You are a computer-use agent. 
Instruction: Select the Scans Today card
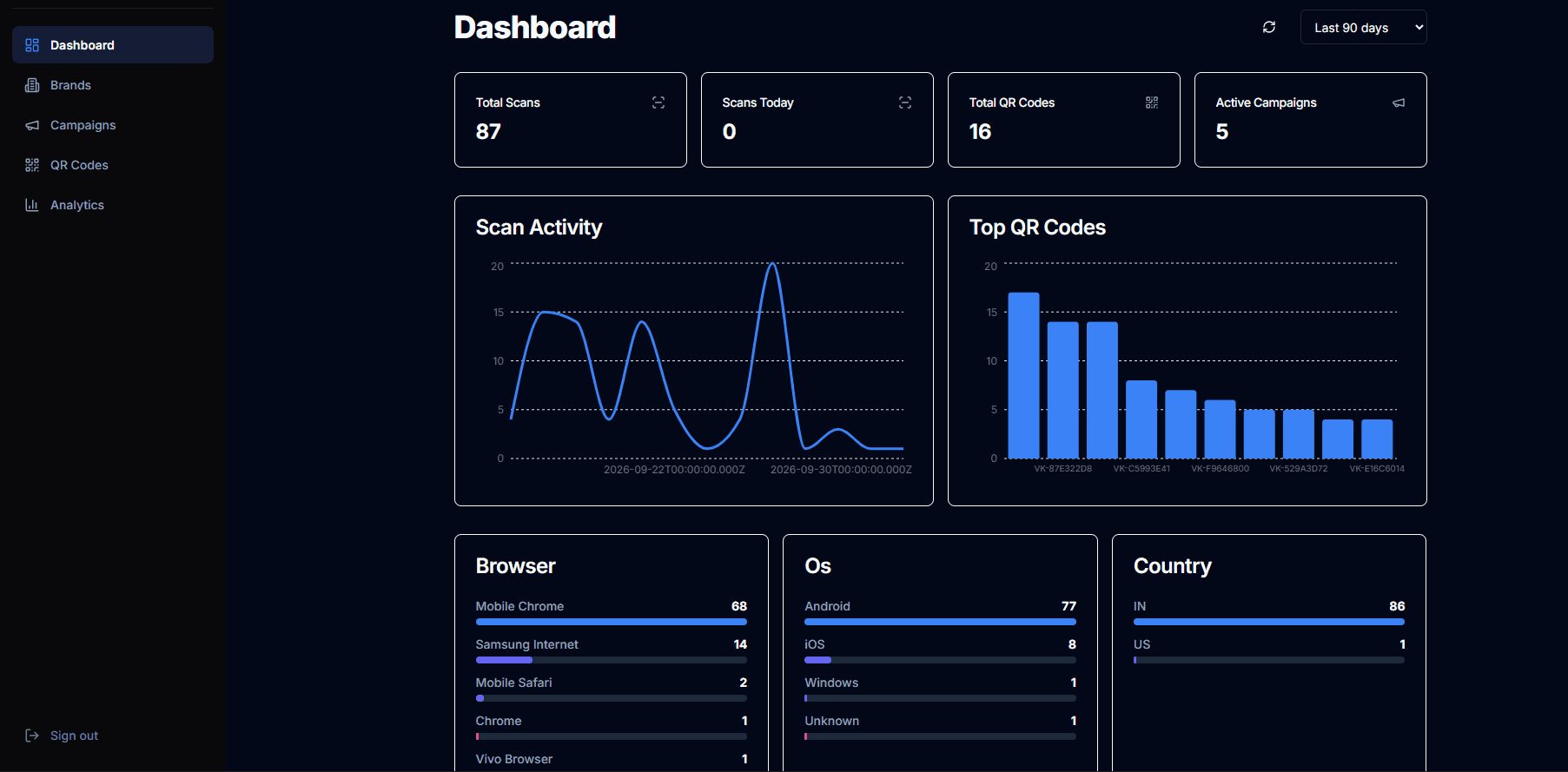pos(817,120)
